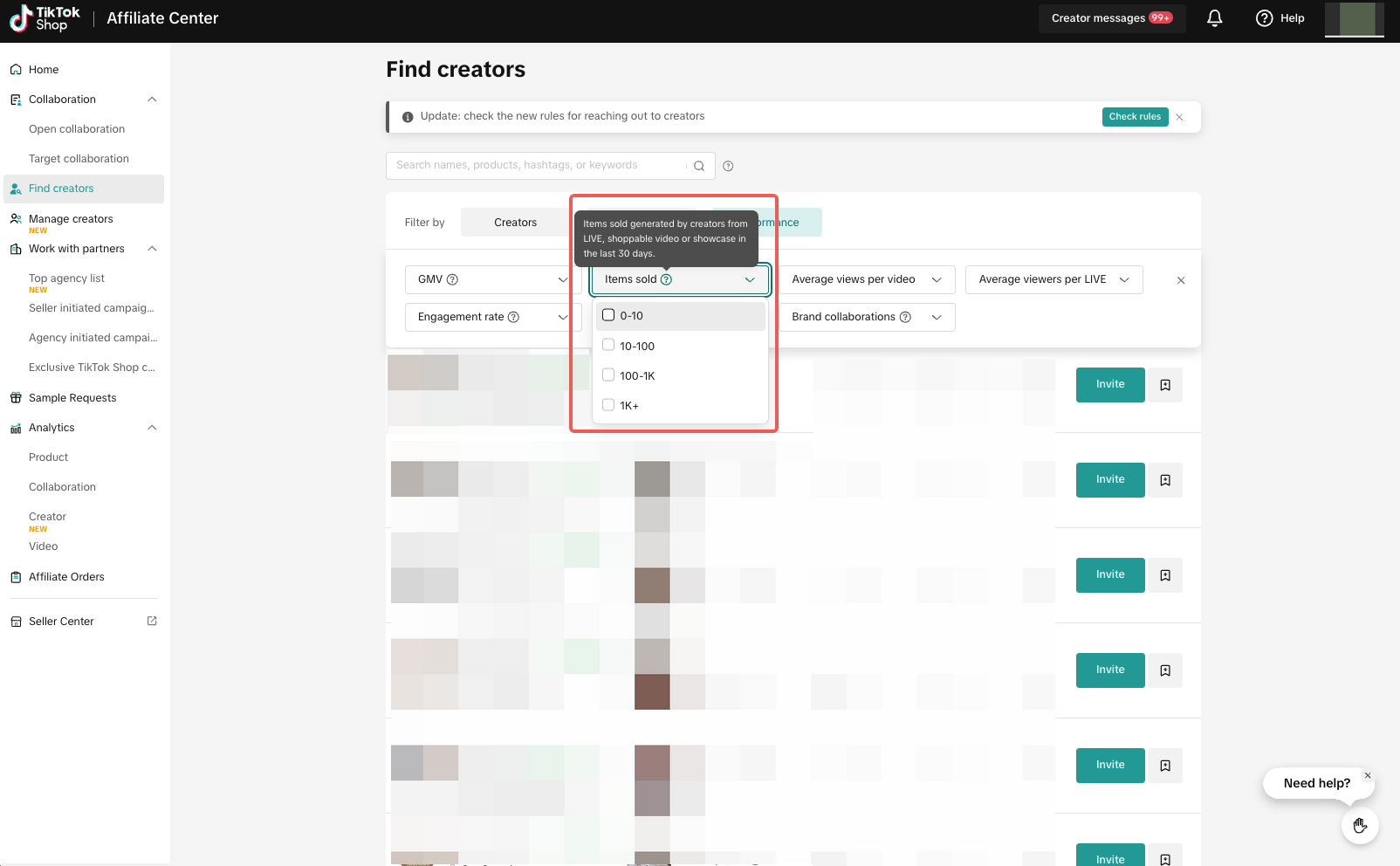This screenshot has height=866, width=1400.
Task: Tick the 10-100 items sold checkbox
Action: 608,346
